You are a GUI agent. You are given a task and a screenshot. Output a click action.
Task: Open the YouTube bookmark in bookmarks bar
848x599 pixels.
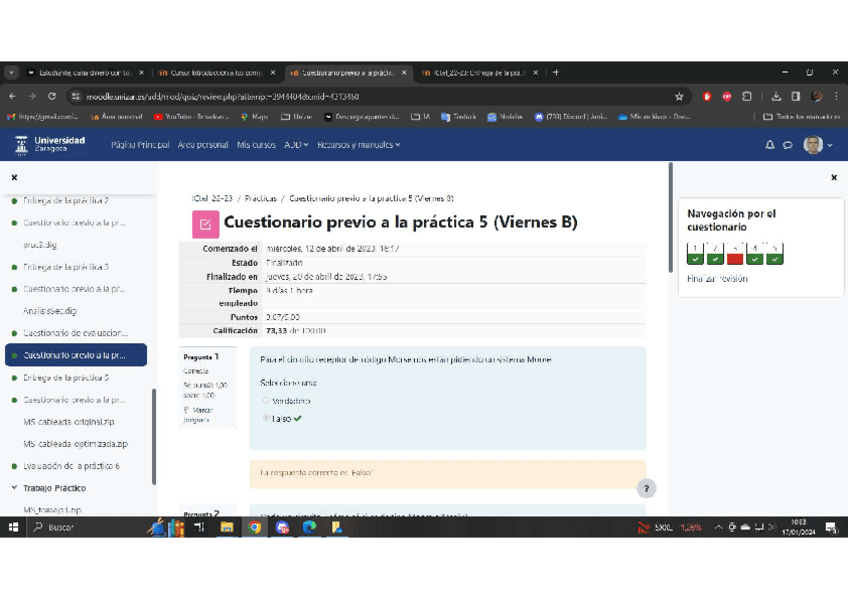(x=191, y=117)
